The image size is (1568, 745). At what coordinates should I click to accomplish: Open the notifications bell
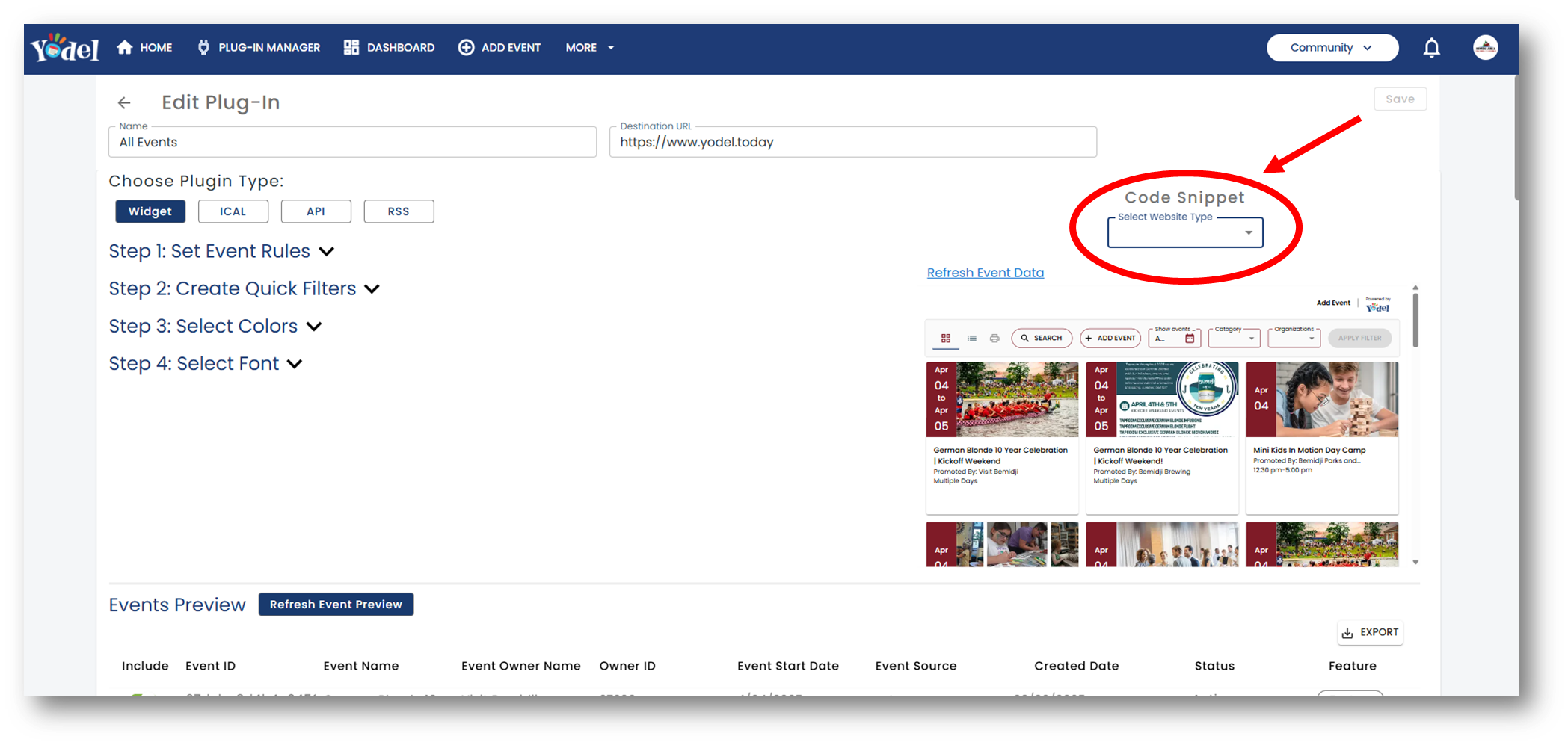pos(1431,47)
